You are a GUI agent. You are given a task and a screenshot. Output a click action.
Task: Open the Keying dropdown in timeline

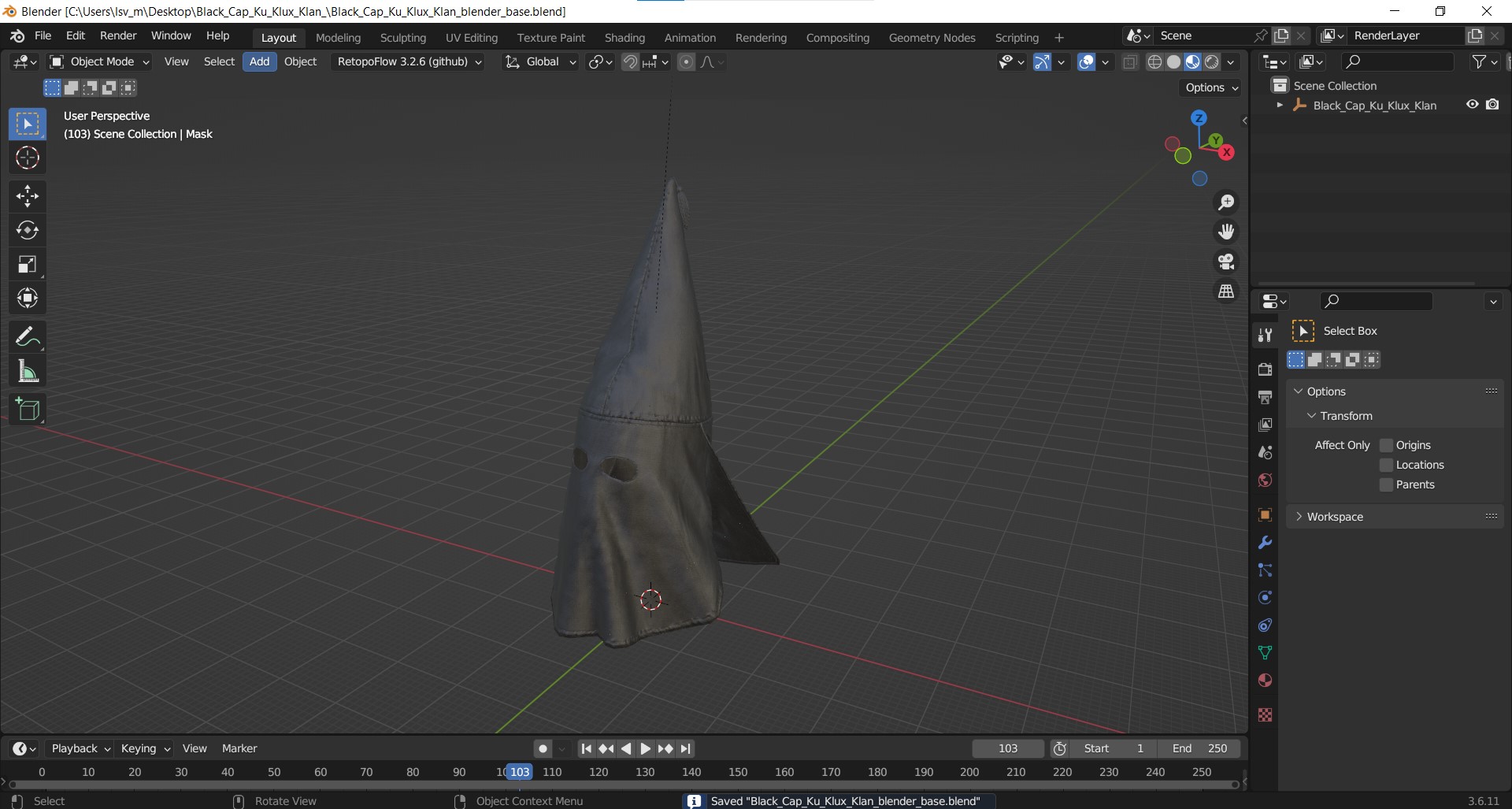146,748
